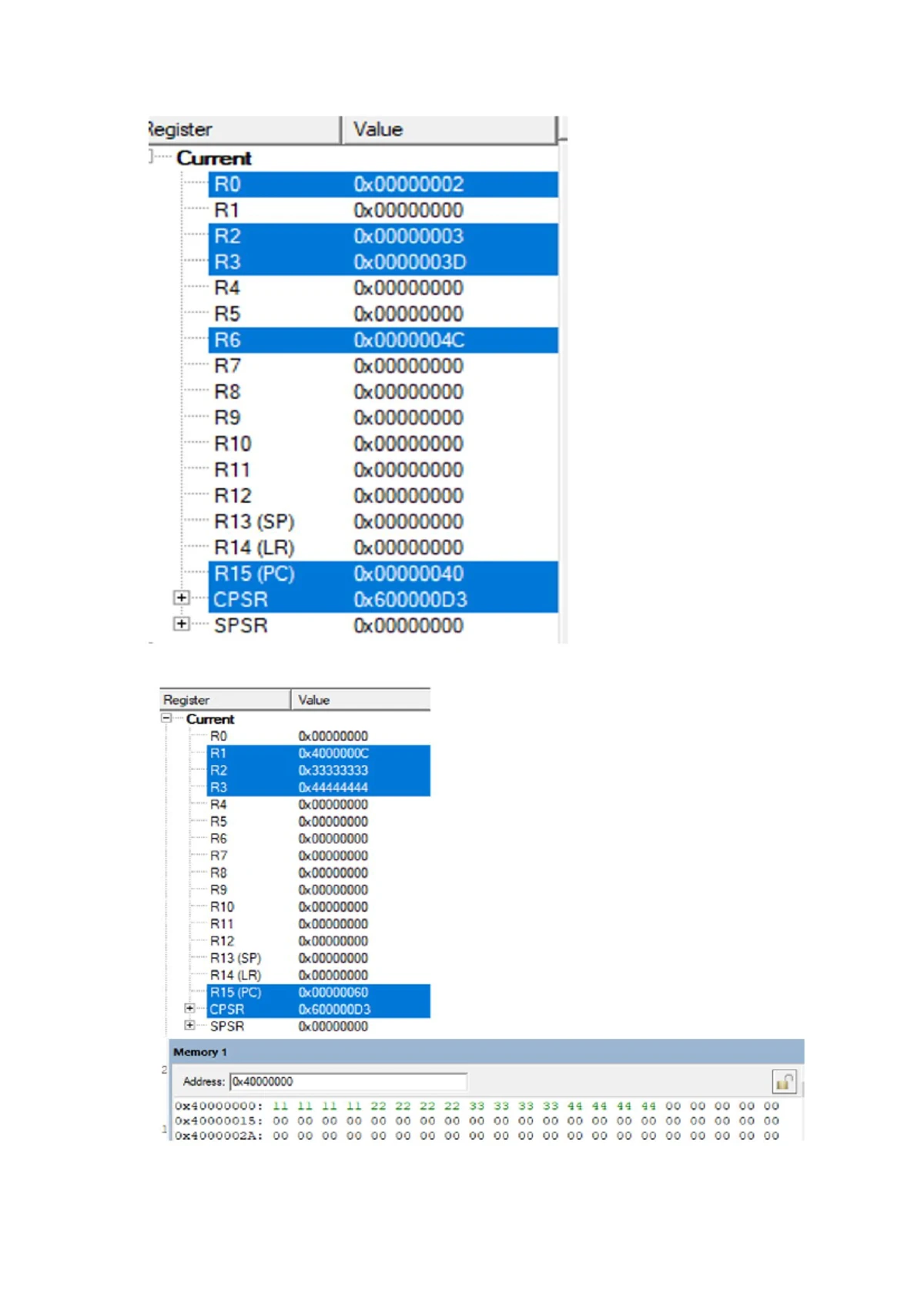This screenshot has width=924, height=1306.
Task: Click the Value column header of larger register panel
Action: (448, 129)
